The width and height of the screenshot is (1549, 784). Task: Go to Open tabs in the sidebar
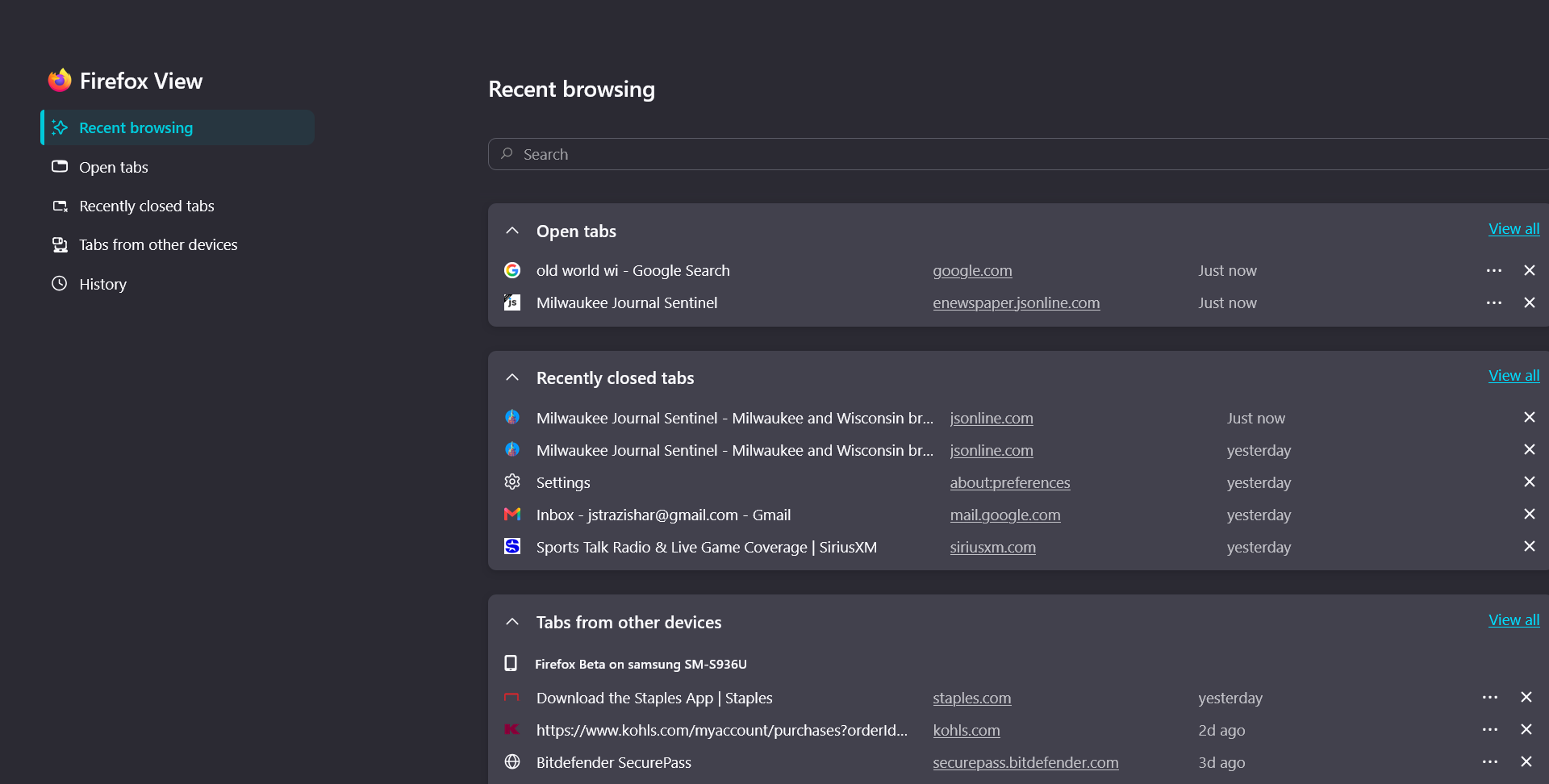[177, 167]
